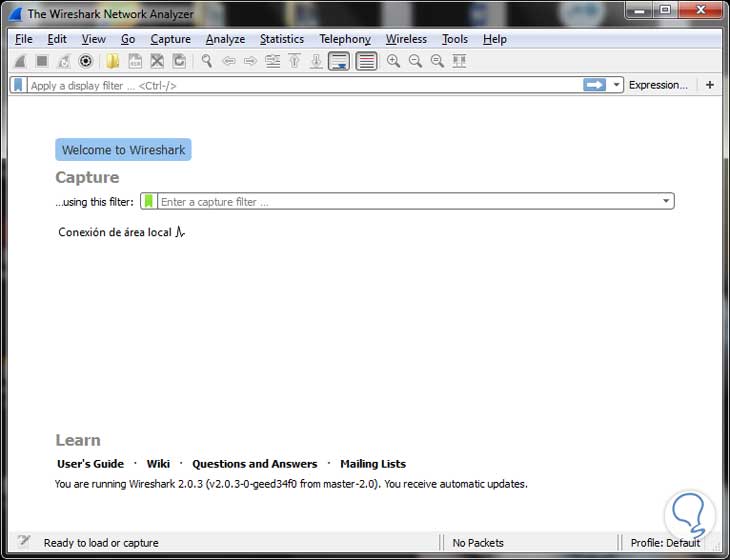The height and width of the screenshot is (560, 730).
Task: Open the View menu
Action: (x=94, y=39)
